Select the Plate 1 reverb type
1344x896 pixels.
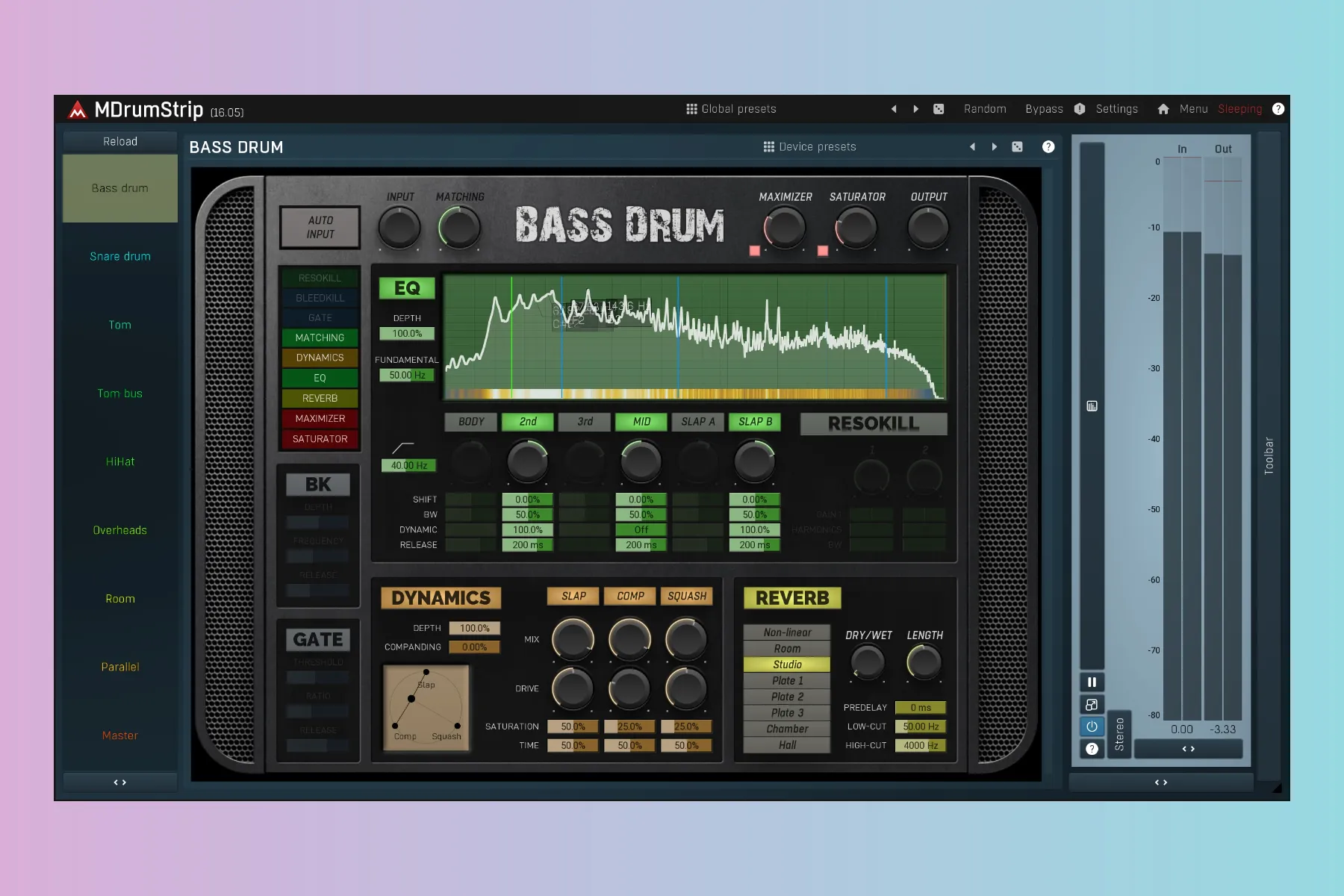coord(787,681)
